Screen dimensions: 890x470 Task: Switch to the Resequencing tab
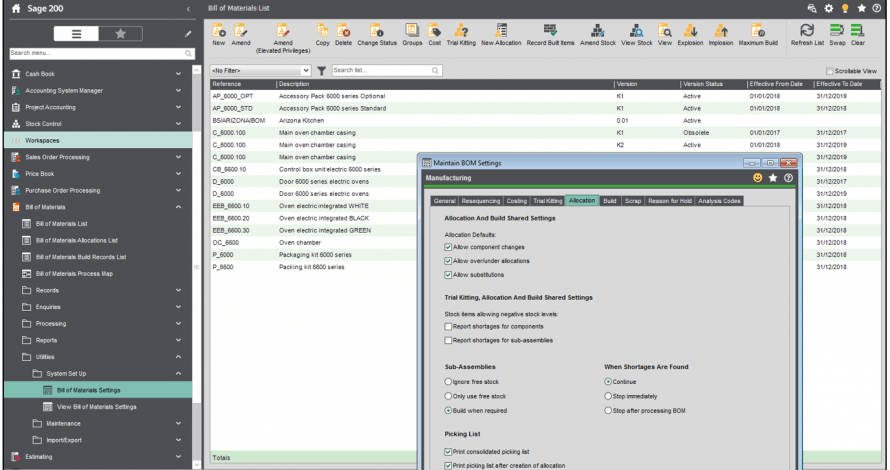[481, 201]
